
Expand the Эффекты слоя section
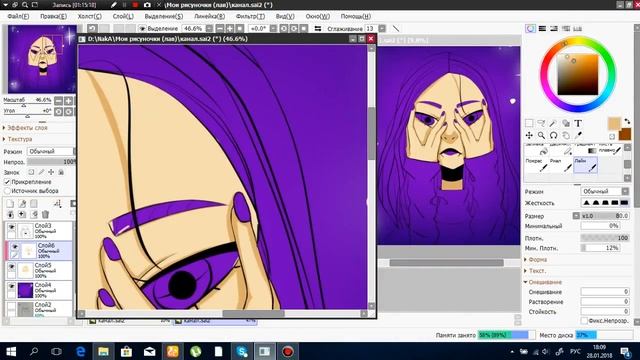[25, 128]
